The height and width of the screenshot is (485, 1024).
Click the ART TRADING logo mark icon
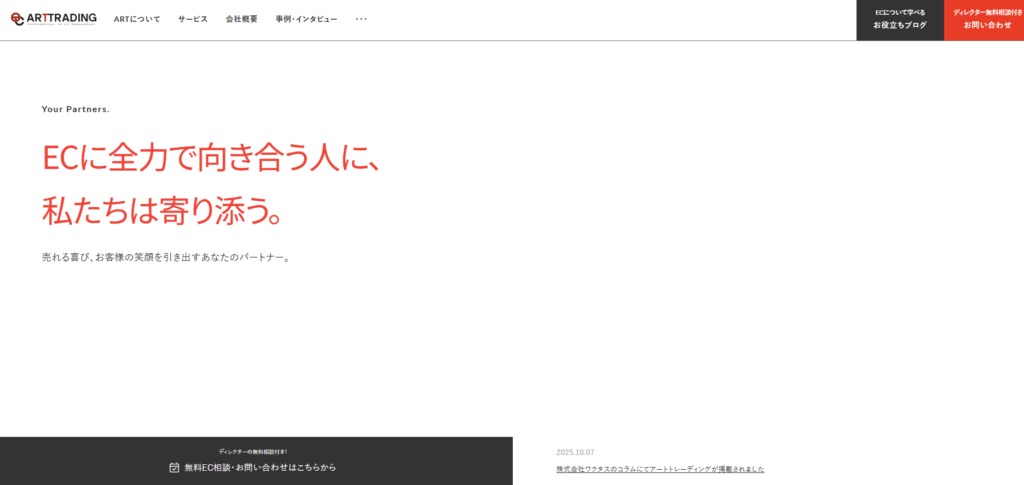(18, 19)
